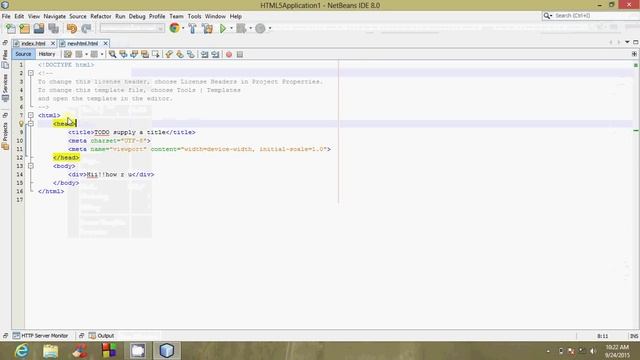This screenshot has width=640, height=360.
Task: Open the Navigate menu
Action: 55,16
